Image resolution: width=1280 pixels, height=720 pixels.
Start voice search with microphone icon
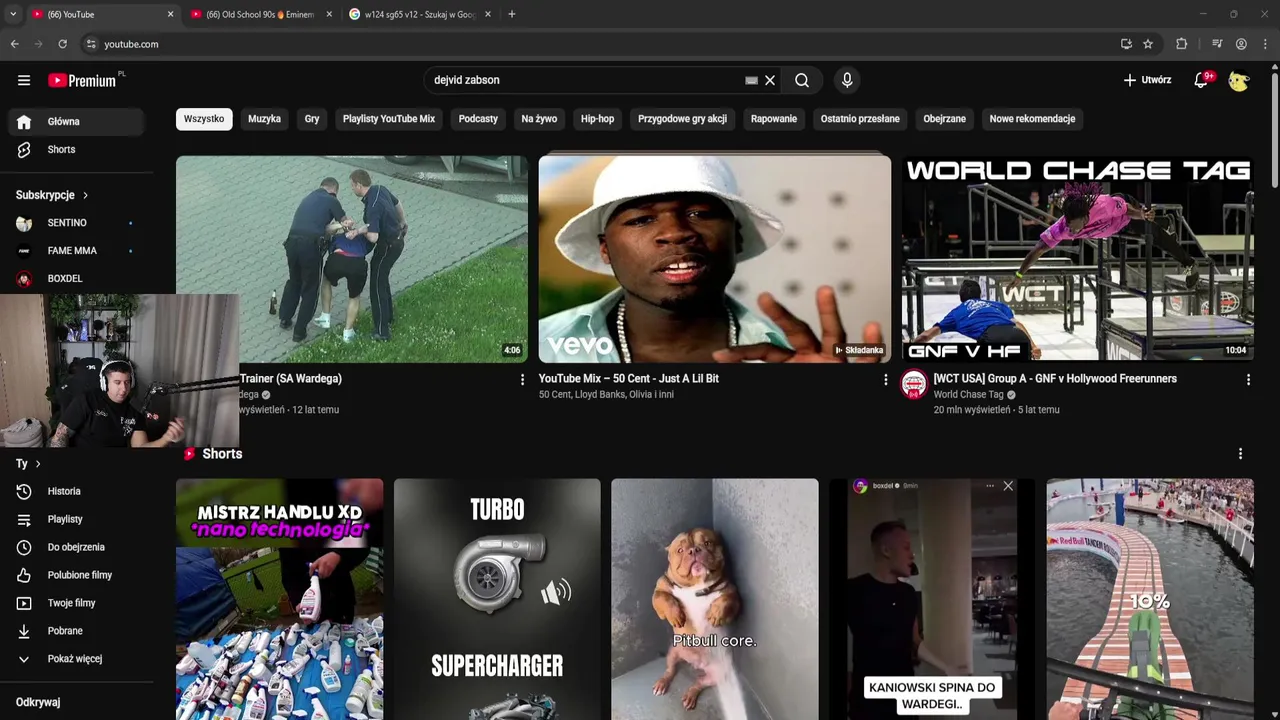(847, 80)
